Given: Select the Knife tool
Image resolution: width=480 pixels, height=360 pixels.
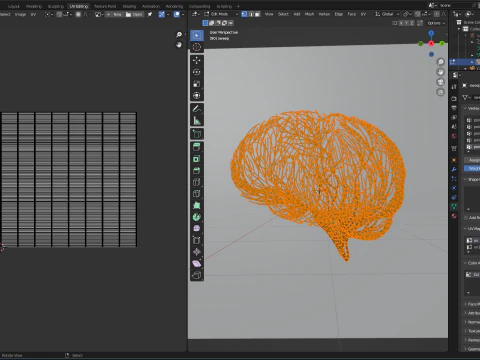Looking at the screenshot, I should tap(197, 194).
